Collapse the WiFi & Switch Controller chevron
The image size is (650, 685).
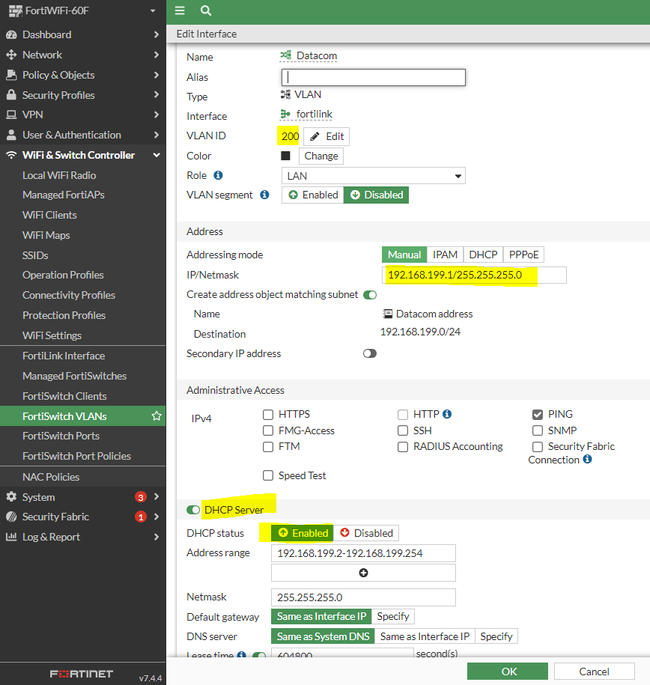click(x=156, y=155)
